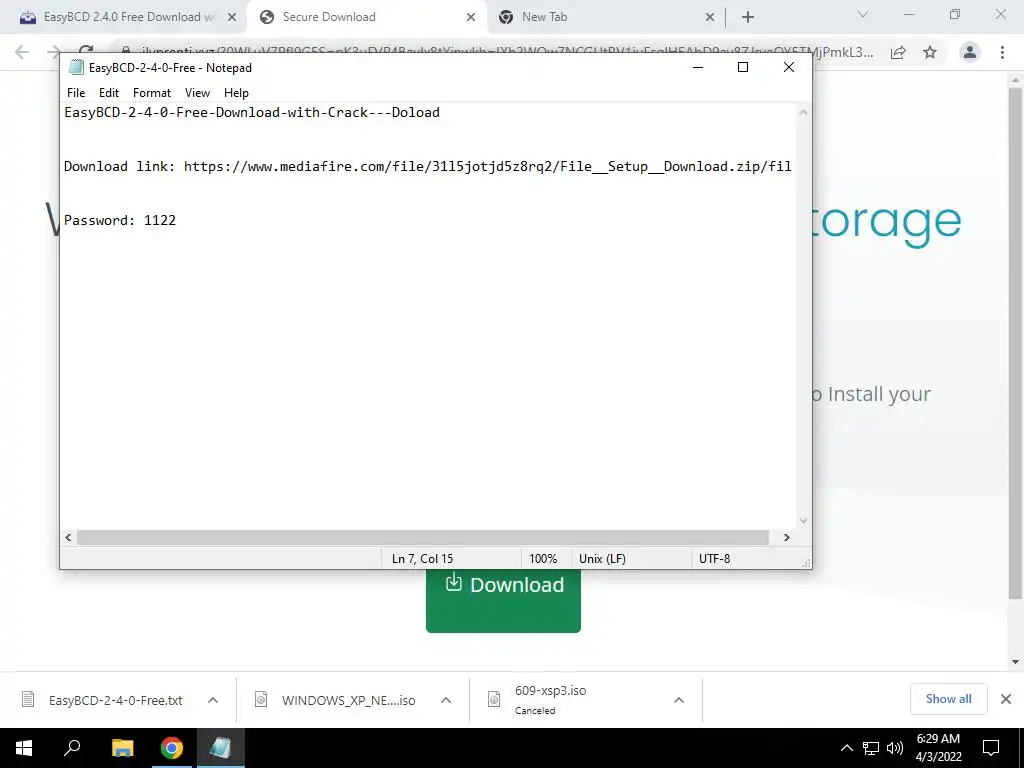Click Show all downloads button

pyautogui.click(x=948, y=699)
